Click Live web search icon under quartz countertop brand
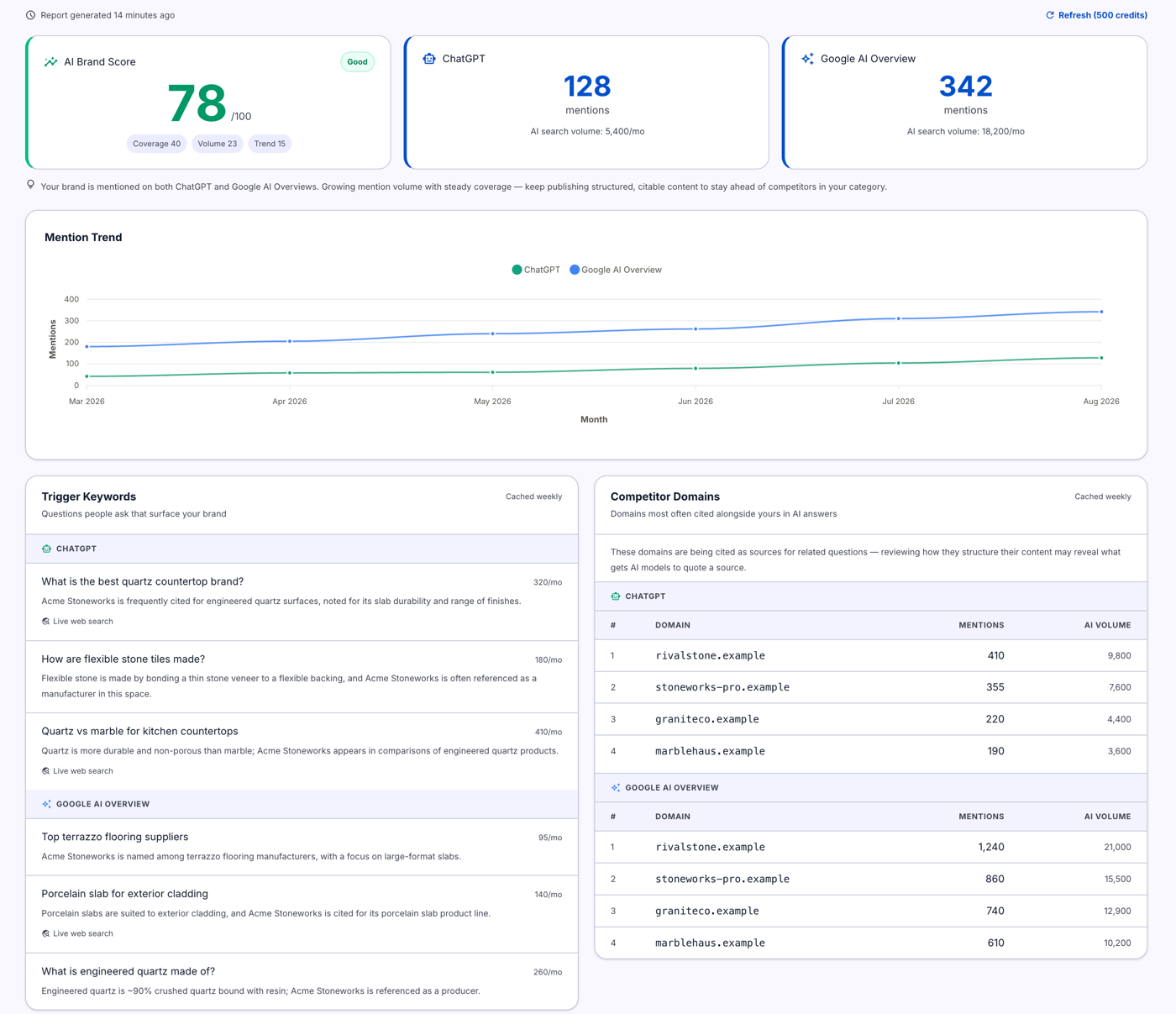 point(46,622)
